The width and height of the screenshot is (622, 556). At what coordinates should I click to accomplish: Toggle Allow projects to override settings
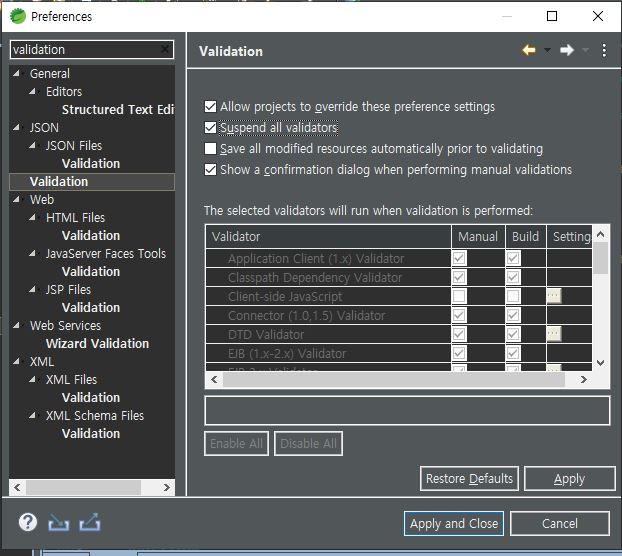[210, 106]
